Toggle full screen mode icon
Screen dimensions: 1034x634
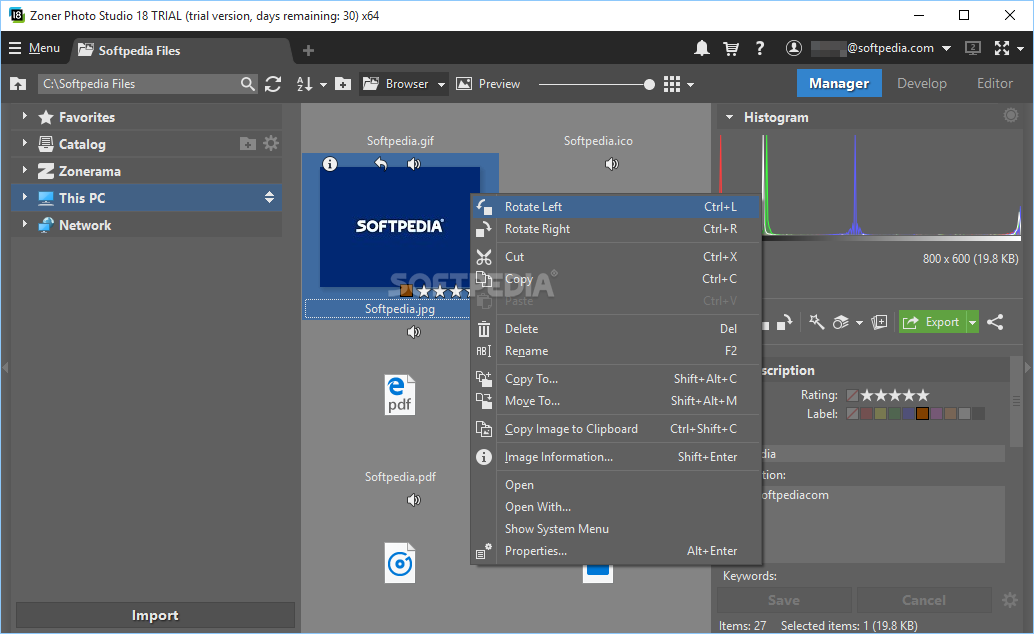[1002, 48]
